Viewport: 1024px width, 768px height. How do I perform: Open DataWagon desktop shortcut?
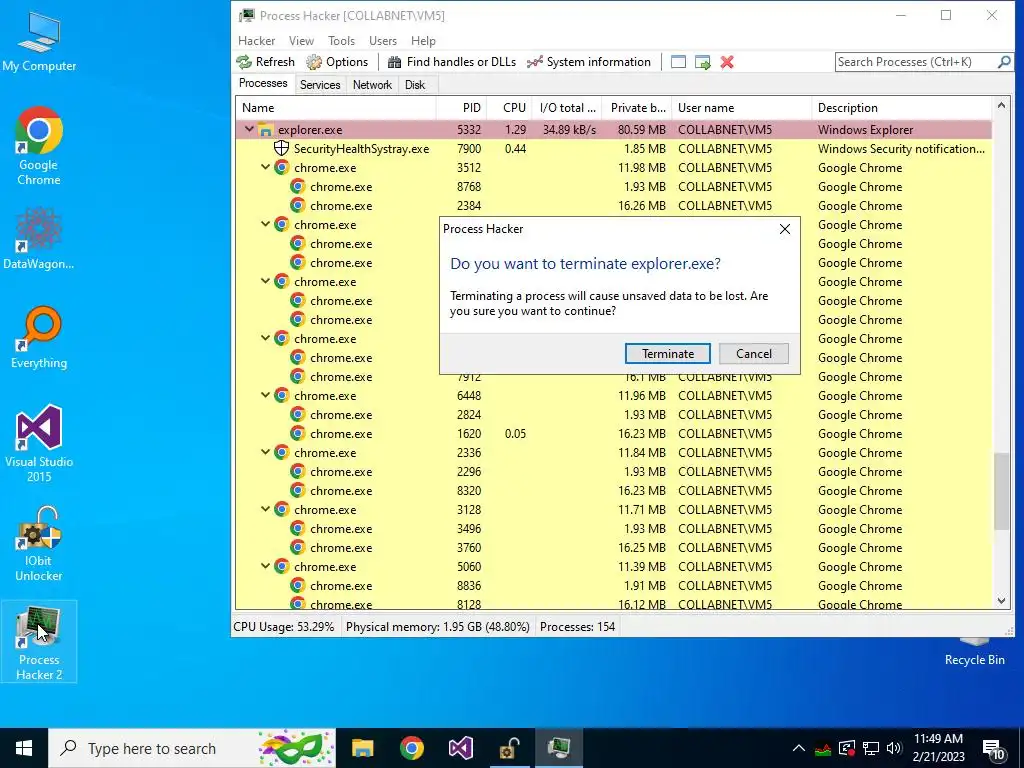(x=39, y=238)
